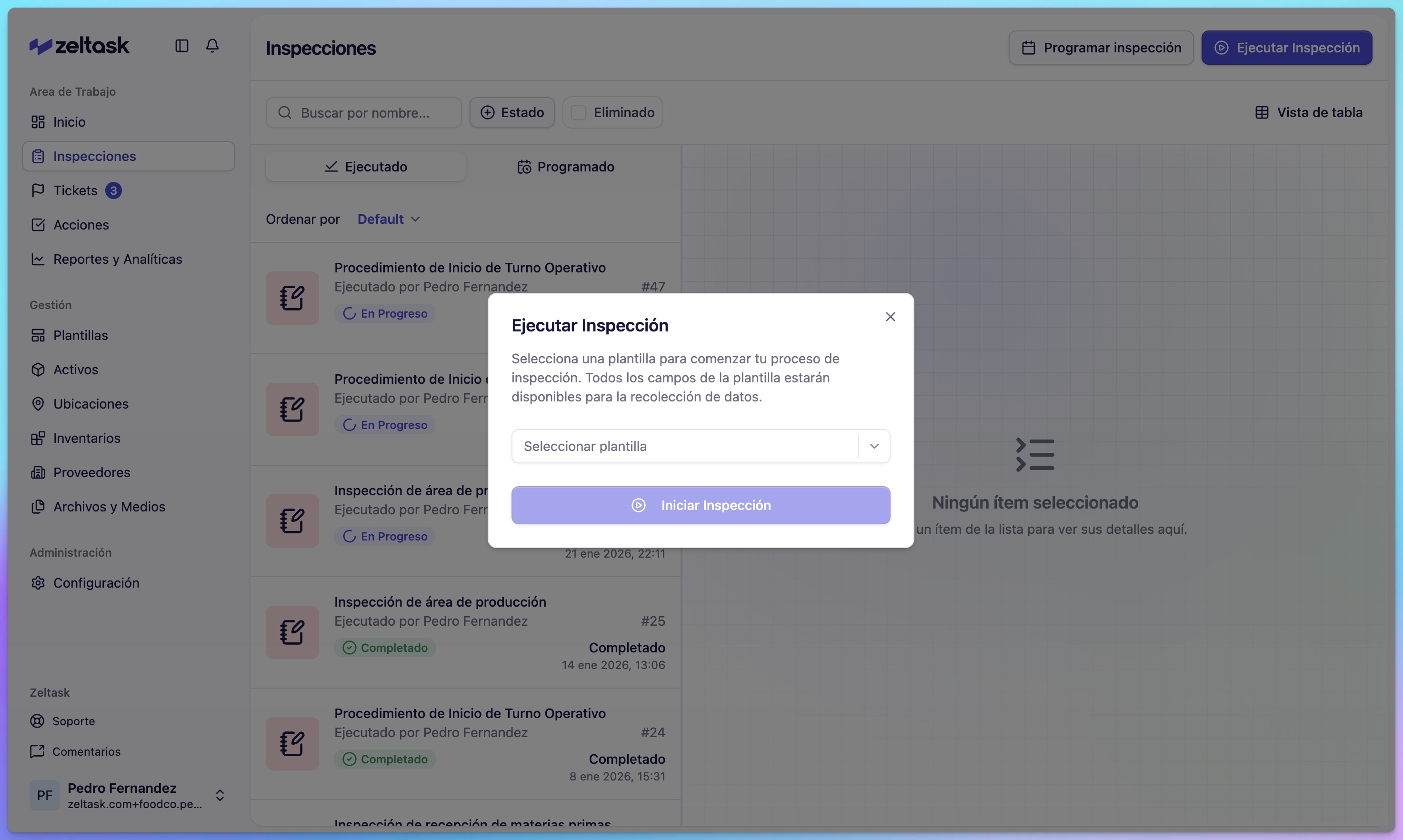Viewport: 1403px width, 840px height.
Task: Select Proveedores in the sidebar
Action: click(x=91, y=472)
